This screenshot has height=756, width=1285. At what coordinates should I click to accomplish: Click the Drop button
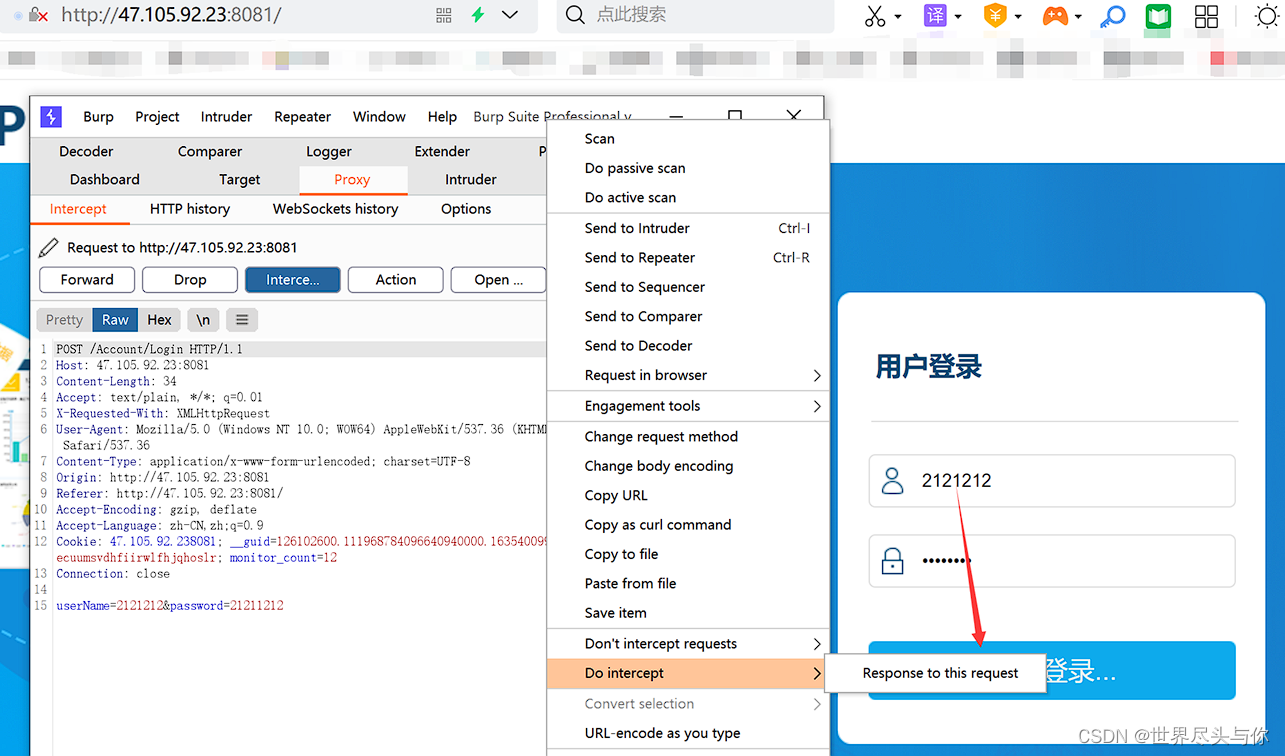pos(190,280)
